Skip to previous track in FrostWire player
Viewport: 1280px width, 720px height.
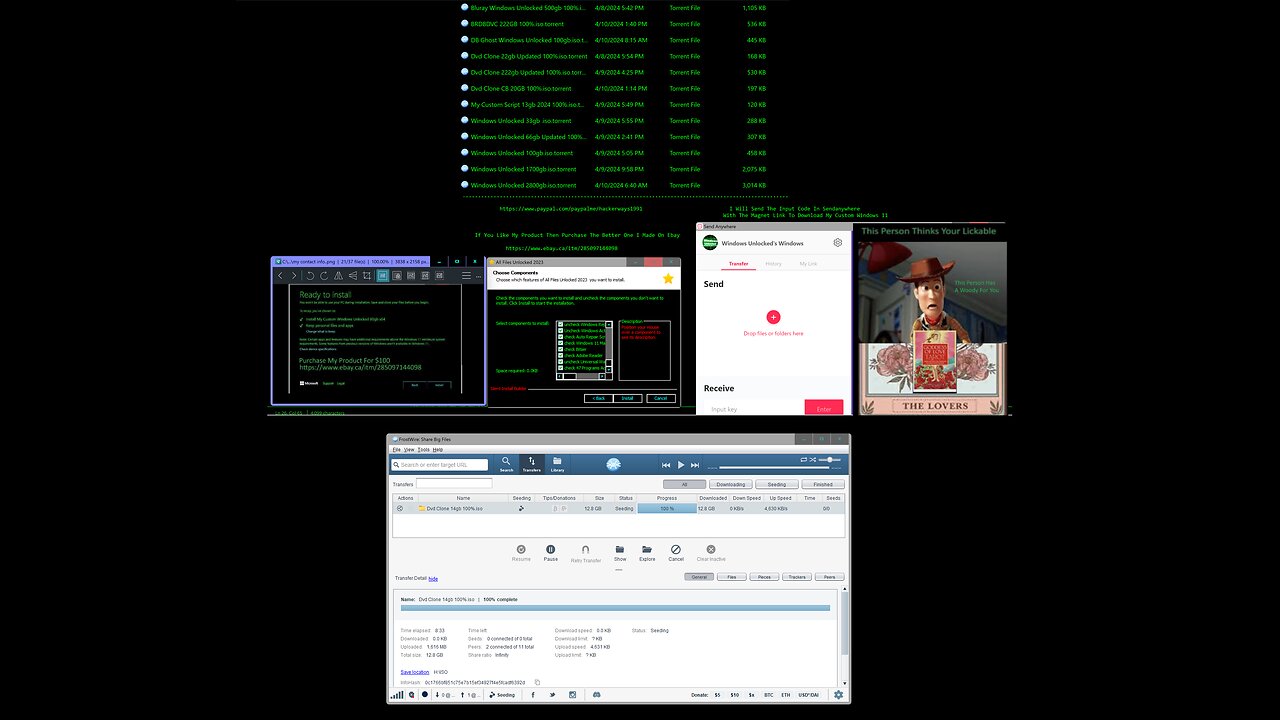click(666, 464)
